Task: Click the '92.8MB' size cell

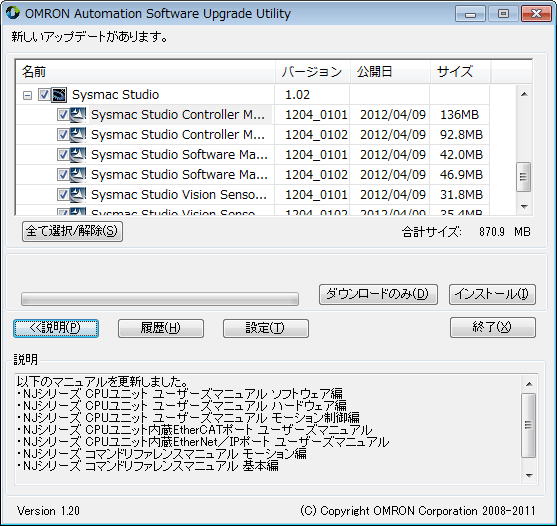Action: click(461, 135)
